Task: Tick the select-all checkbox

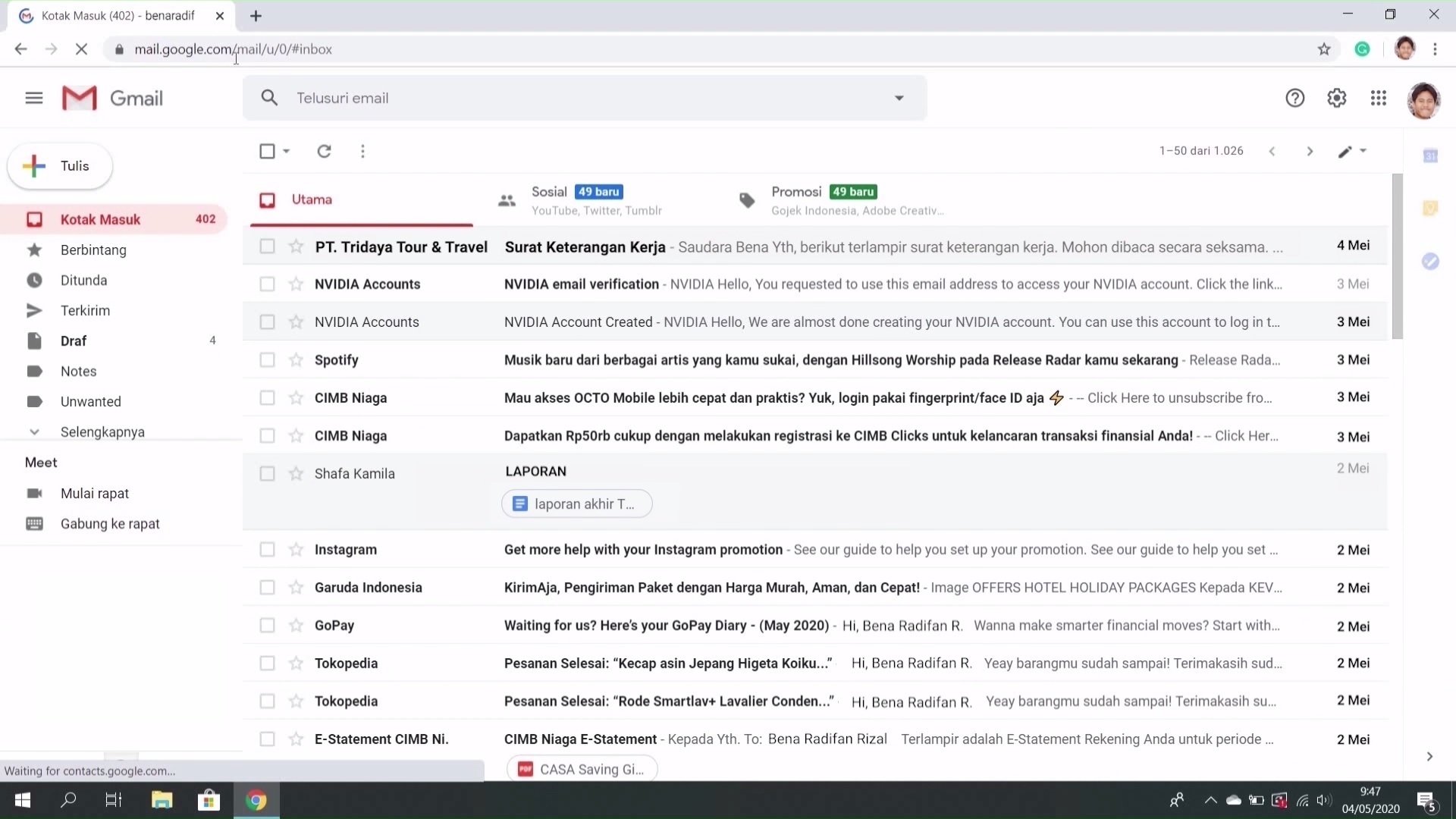Action: pyautogui.click(x=267, y=151)
